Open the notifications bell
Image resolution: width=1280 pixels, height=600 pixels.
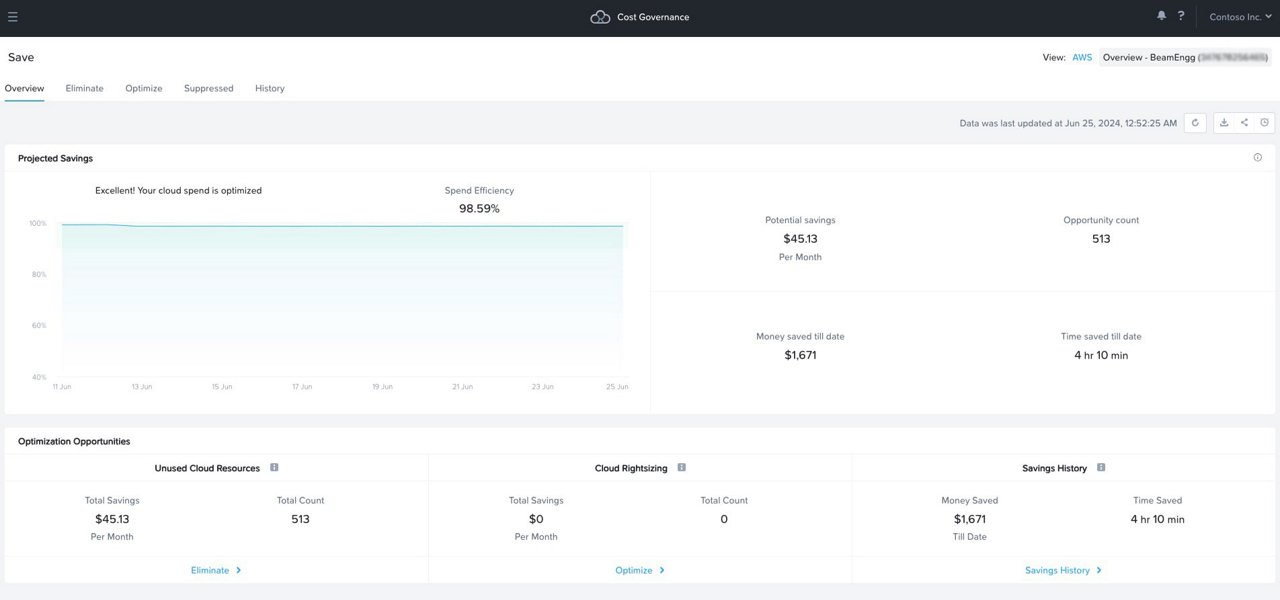click(x=1160, y=15)
